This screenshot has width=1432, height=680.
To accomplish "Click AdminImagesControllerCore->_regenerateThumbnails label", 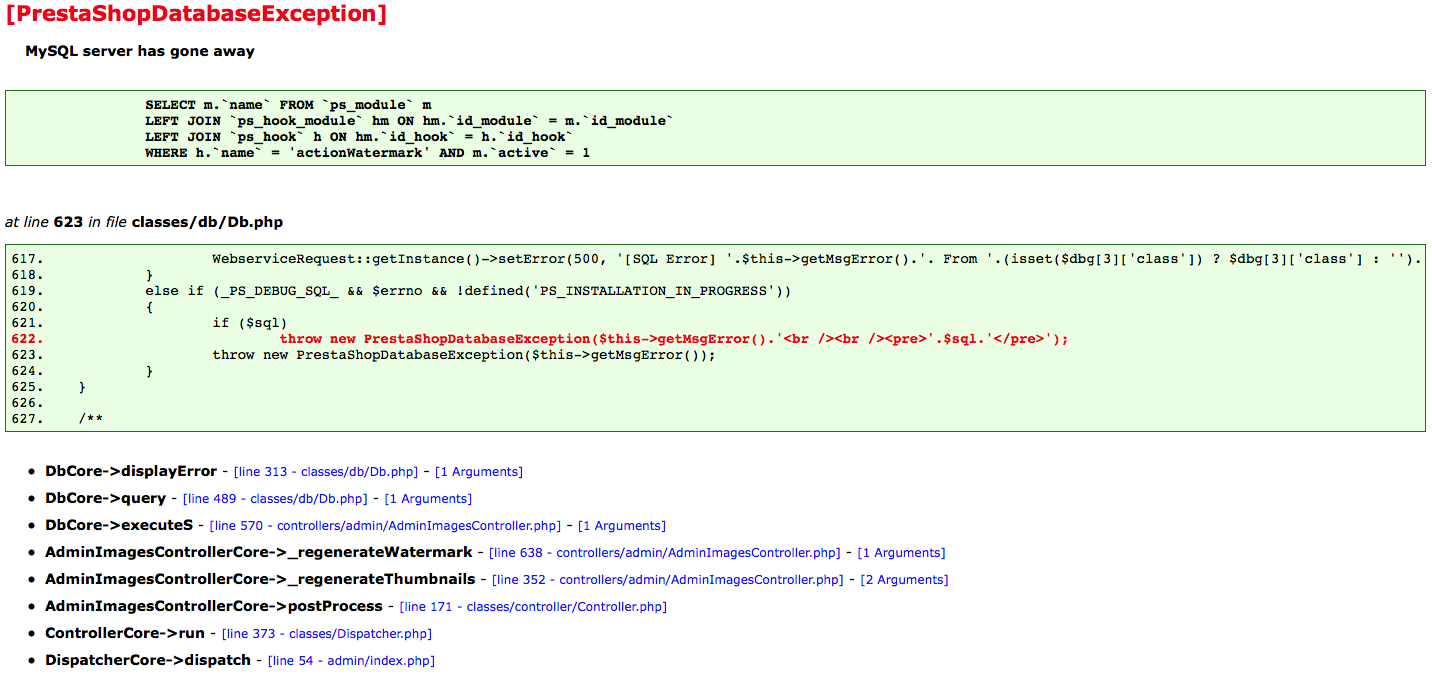I will click(x=260, y=579).
